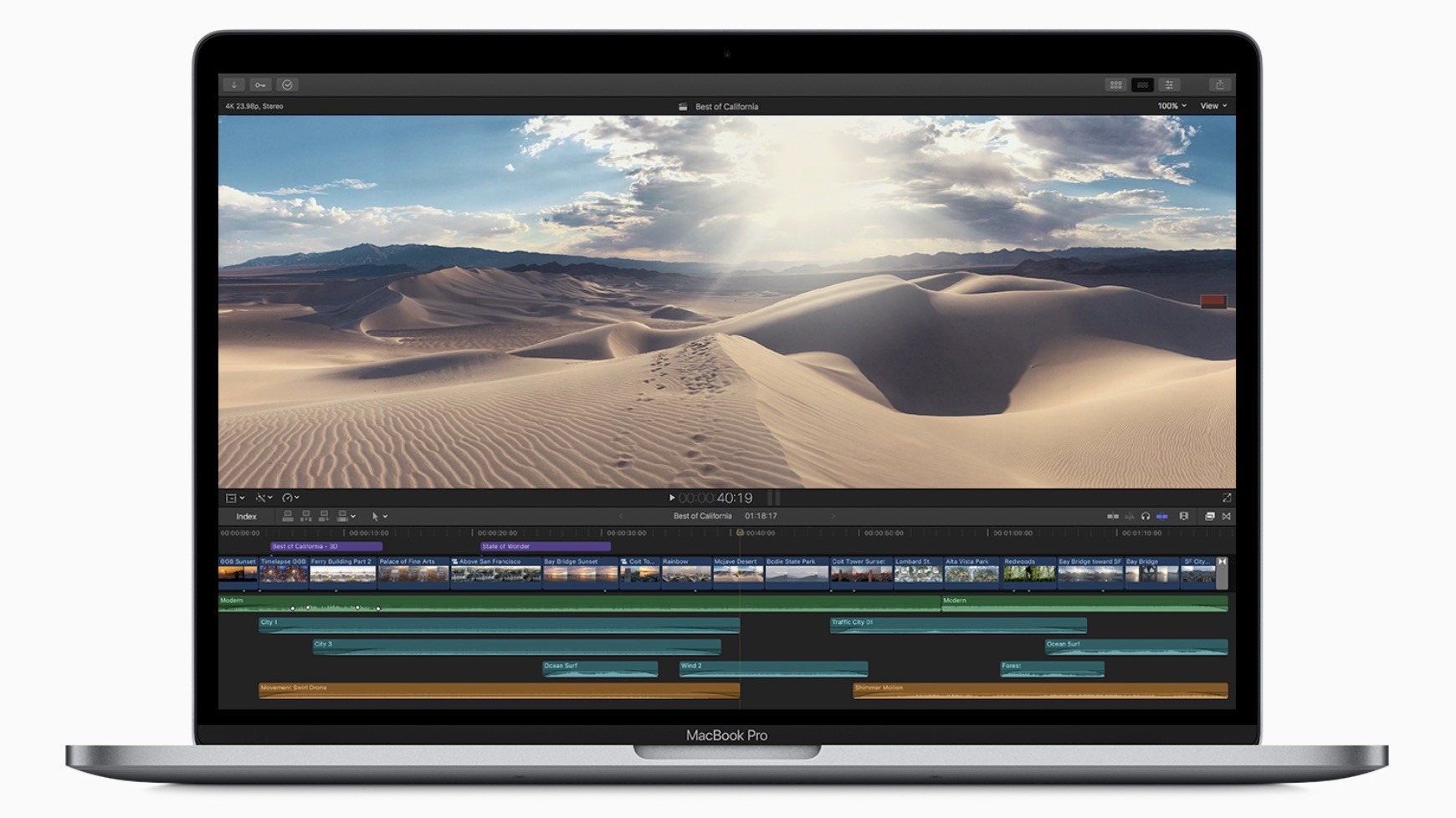Open the View options dropdown
1456x818 pixels.
[x=1213, y=106]
